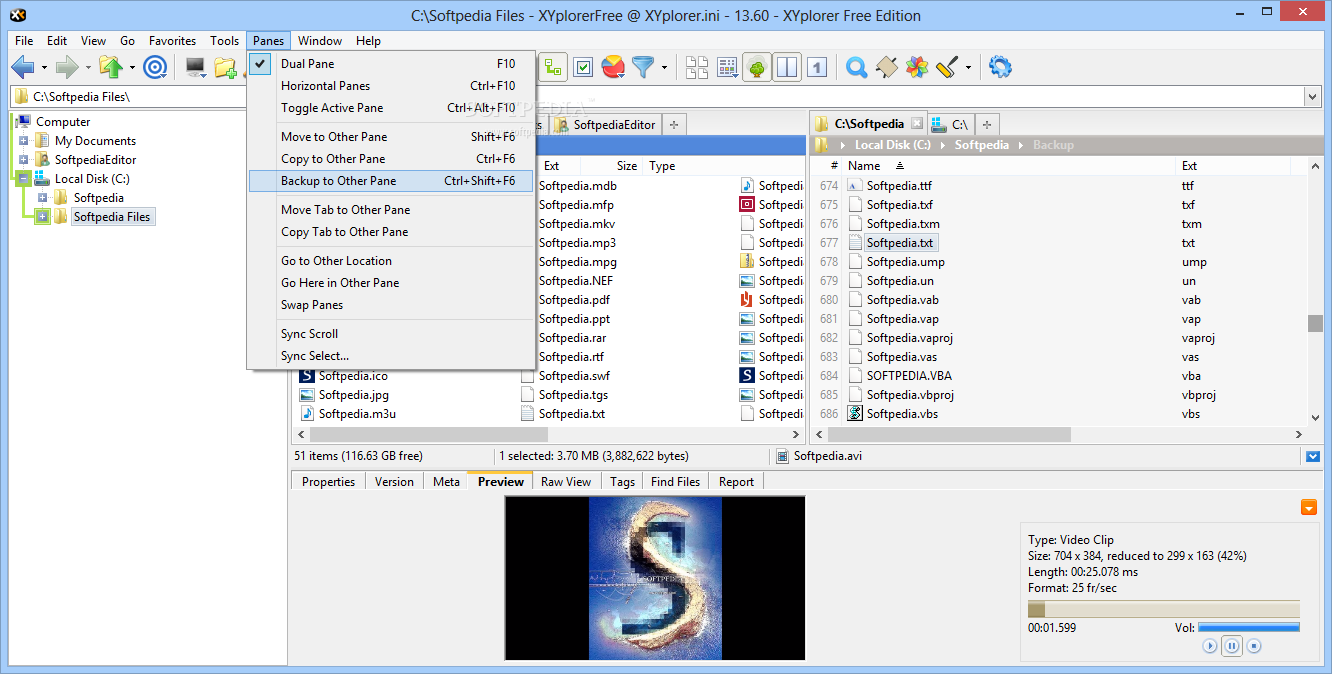
Task: Click the details view list icon
Action: coord(727,67)
